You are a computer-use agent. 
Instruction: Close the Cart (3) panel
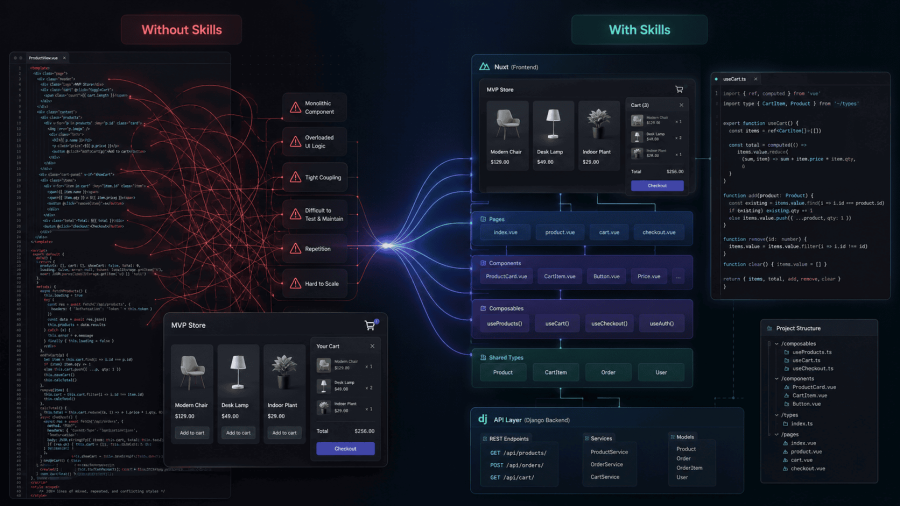[681, 105]
